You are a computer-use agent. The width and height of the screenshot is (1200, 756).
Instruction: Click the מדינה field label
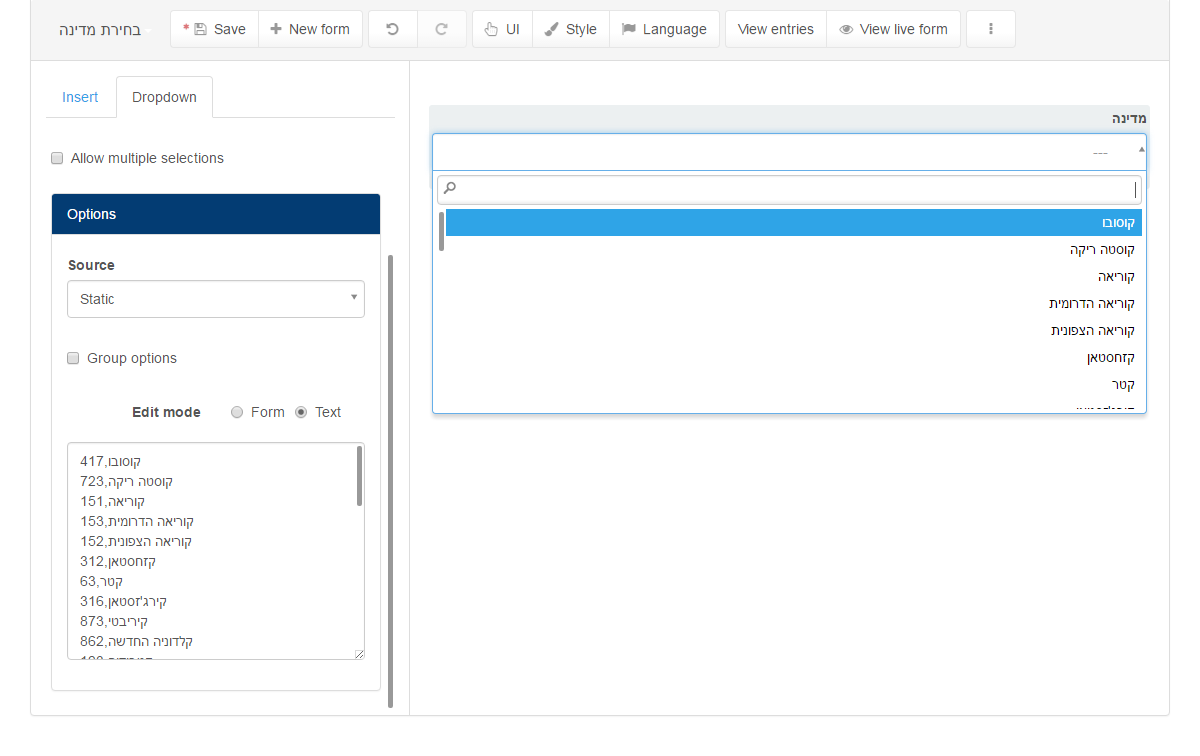pyautogui.click(x=1129, y=118)
